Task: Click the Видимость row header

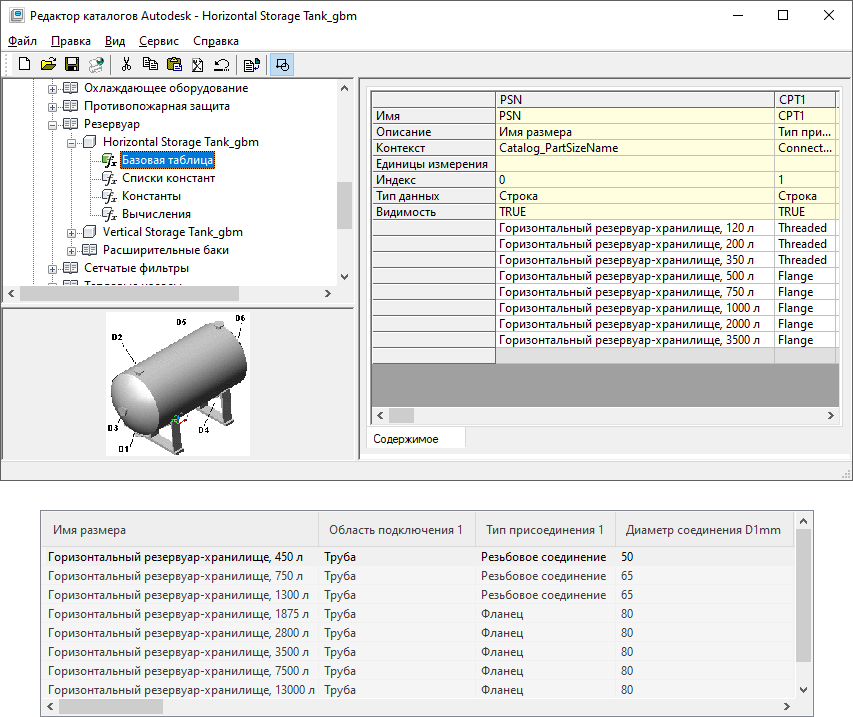Action: [x=434, y=212]
